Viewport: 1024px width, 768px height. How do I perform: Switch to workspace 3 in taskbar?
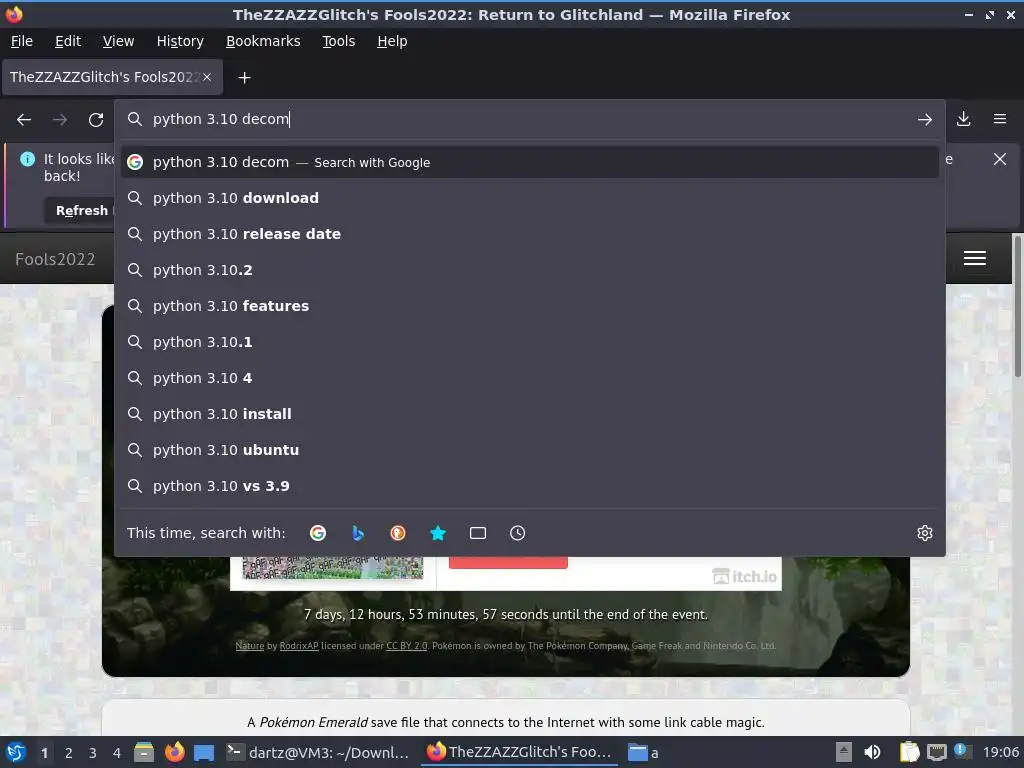click(92, 753)
